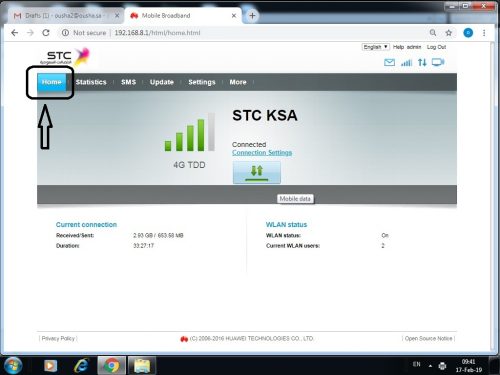500x375 pixels.
Task: Reload the page with the refresh icon
Action: pyautogui.click(x=46, y=33)
